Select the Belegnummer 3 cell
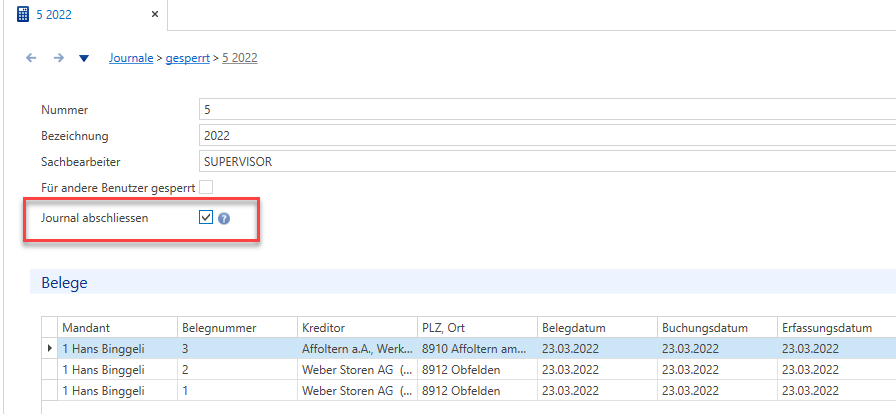Image resolution: width=896 pixels, height=414 pixels. click(237, 349)
